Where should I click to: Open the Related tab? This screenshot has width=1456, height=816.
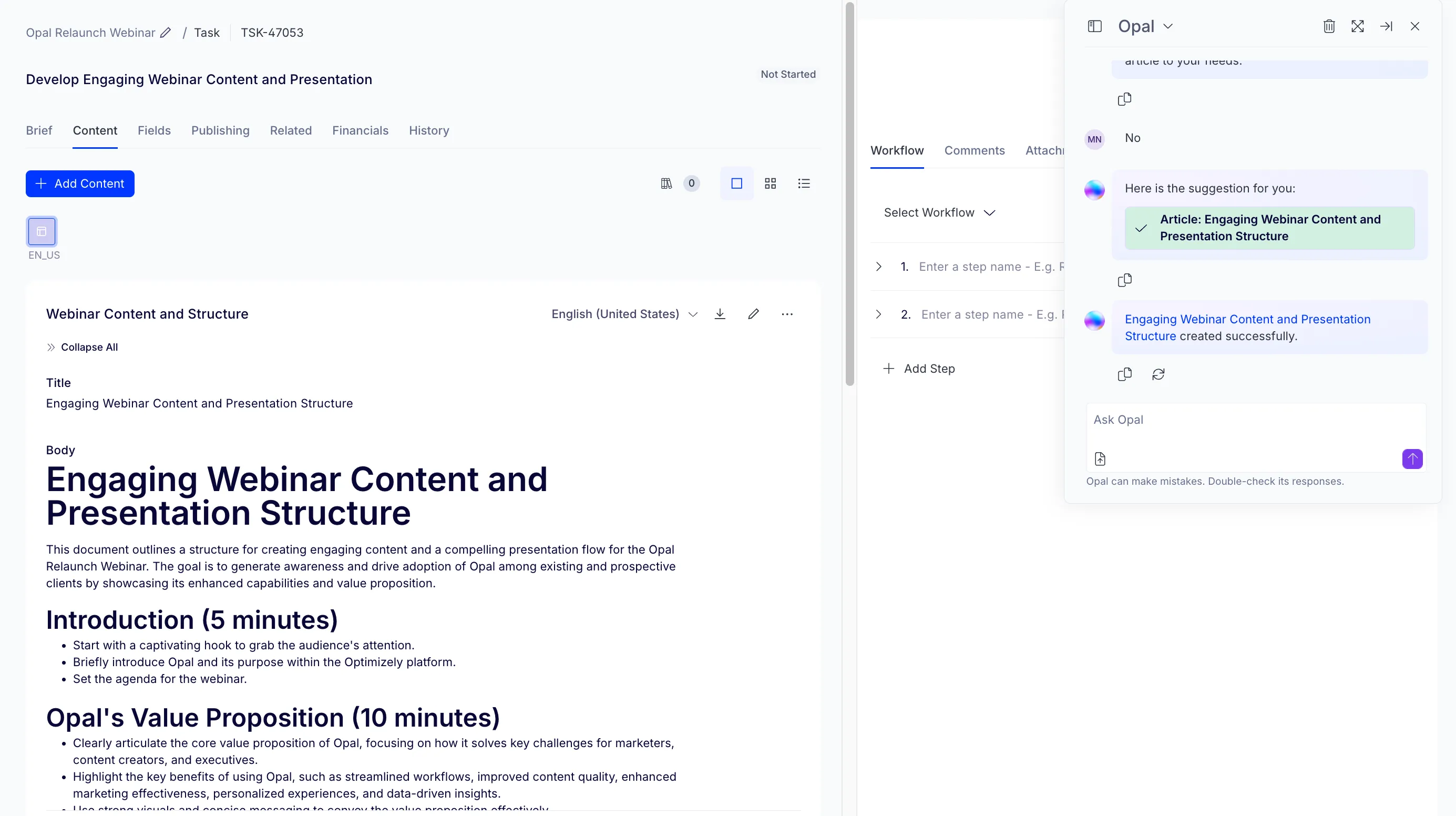click(x=291, y=130)
